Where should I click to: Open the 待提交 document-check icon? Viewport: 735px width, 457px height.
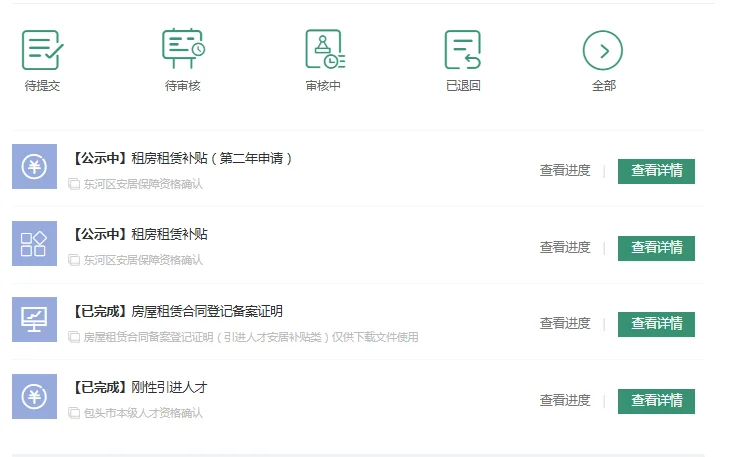43,50
